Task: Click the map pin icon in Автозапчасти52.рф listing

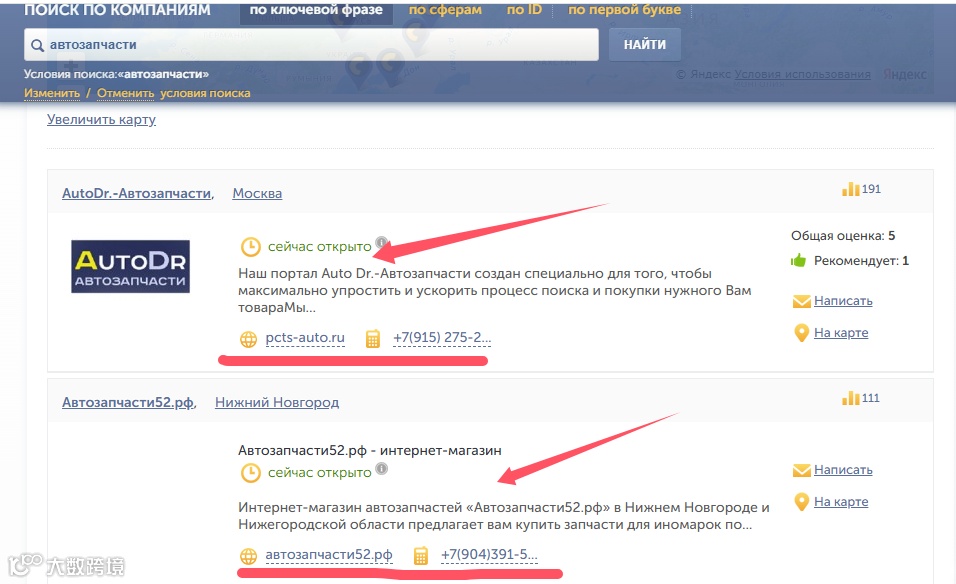Action: [801, 502]
